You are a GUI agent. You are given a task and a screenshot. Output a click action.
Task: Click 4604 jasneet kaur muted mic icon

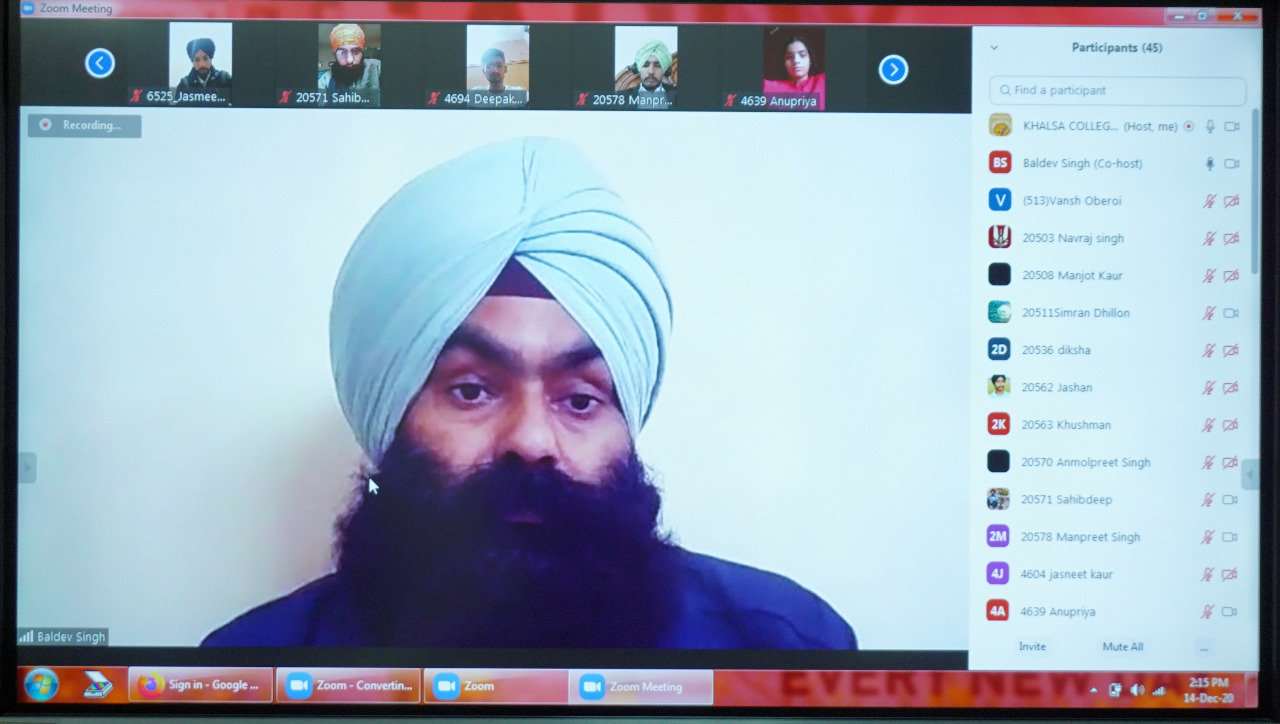point(1209,575)
